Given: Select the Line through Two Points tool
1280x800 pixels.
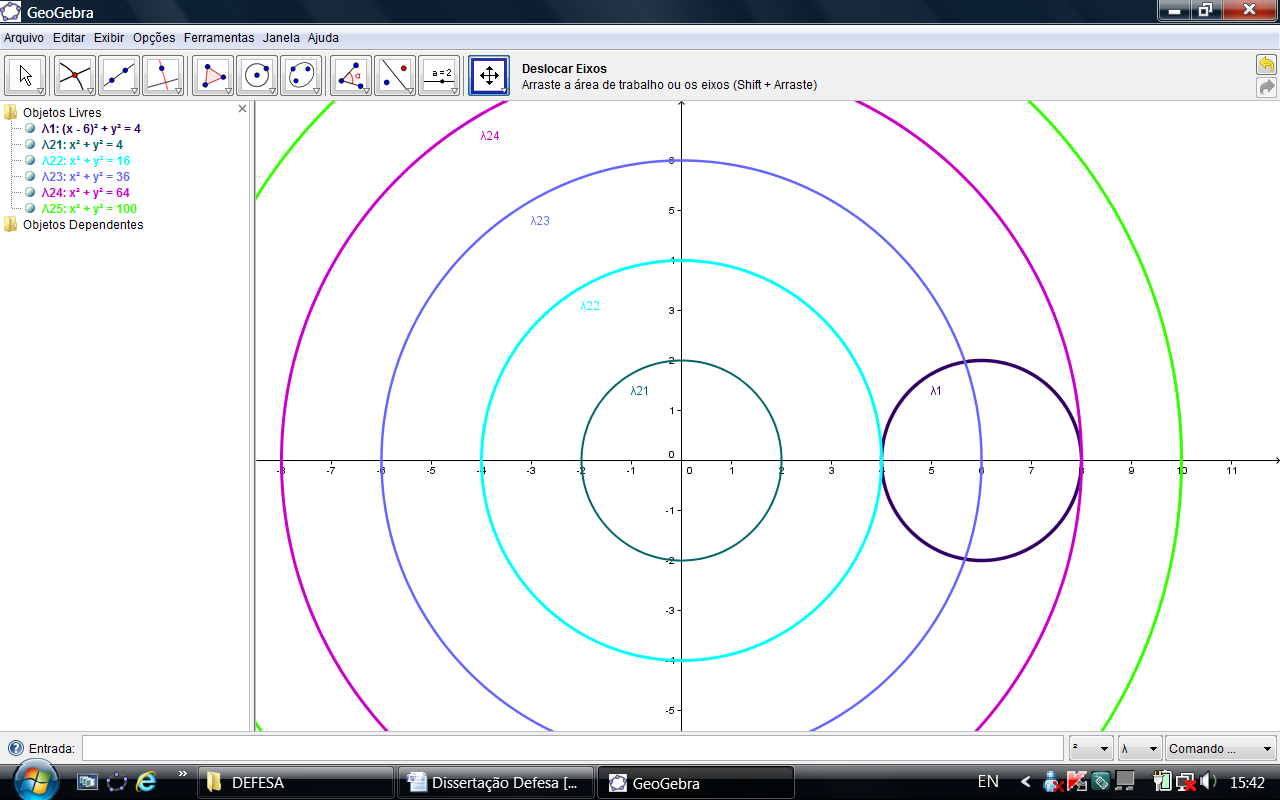Looking at the screenshot, I should (x=119, y=76).
